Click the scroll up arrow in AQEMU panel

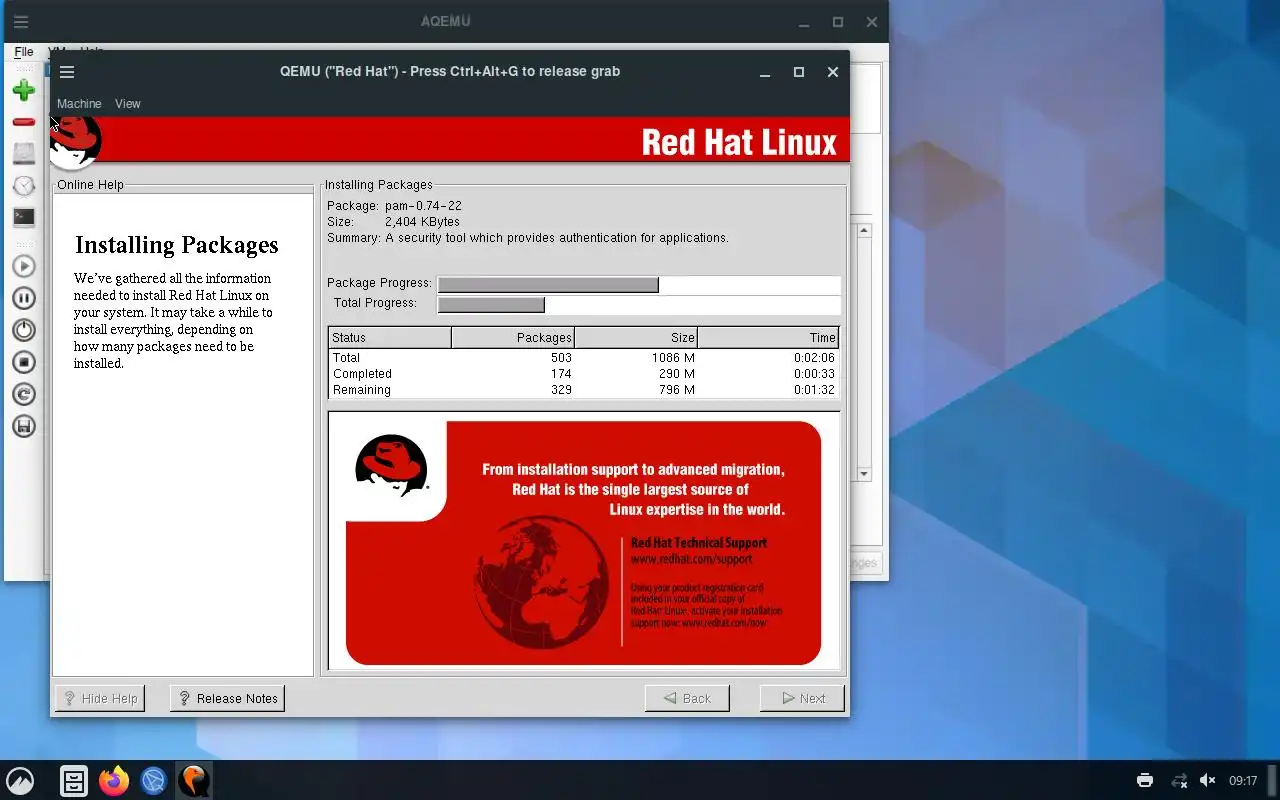point(864,231)
